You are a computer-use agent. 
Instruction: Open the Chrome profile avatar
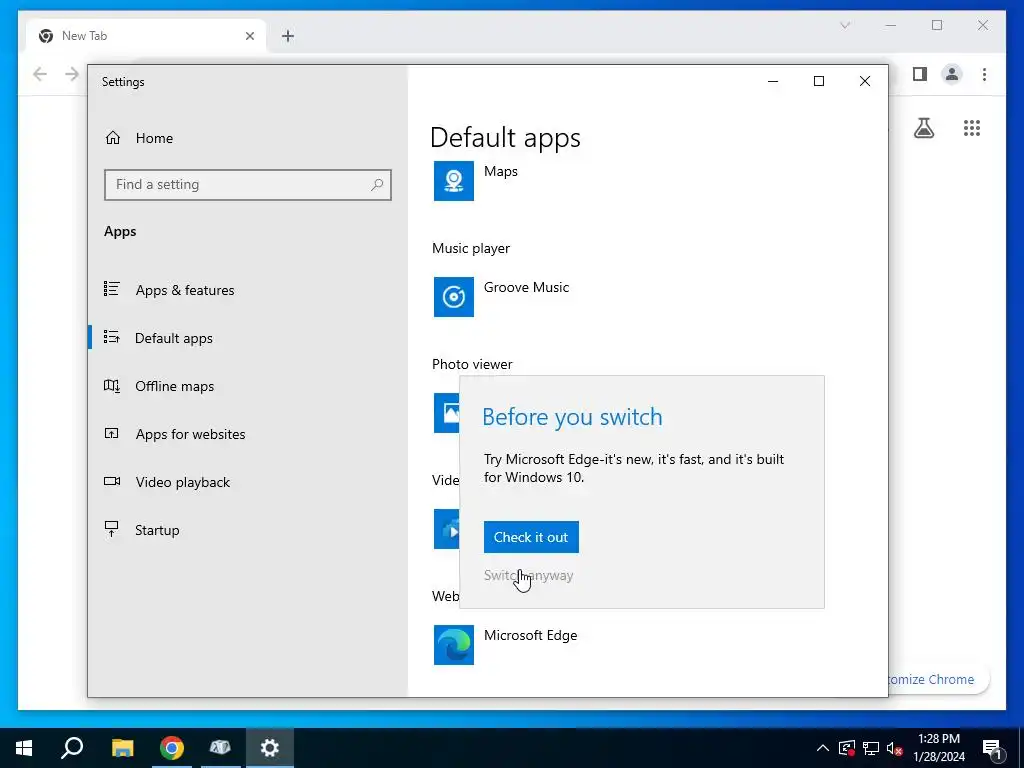tap(952, 74)
